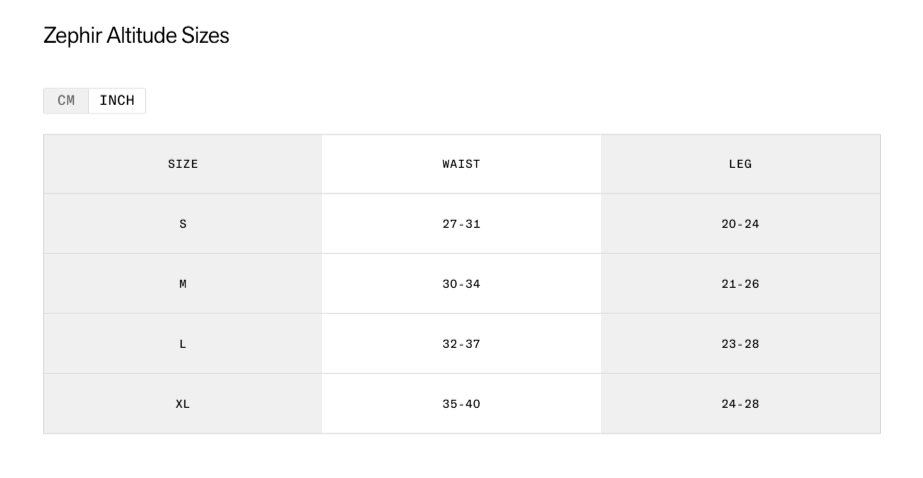Viewport: 923px width, 478px height.
Task: Click the waist measurement for size XL
Action: [x=461, y=404]
